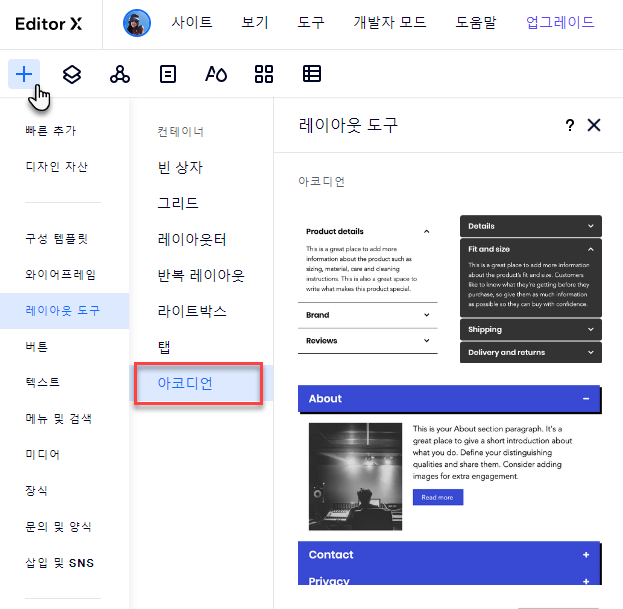Screen dimensions: 623x609
Task: Expand the Reviews accordion row
Action: click(367, 341)
